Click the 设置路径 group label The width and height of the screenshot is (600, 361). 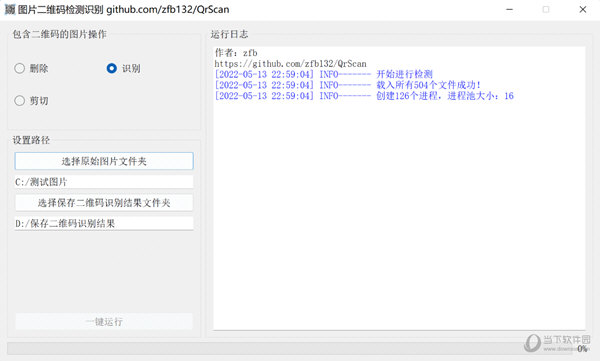[x=31, y=140]
